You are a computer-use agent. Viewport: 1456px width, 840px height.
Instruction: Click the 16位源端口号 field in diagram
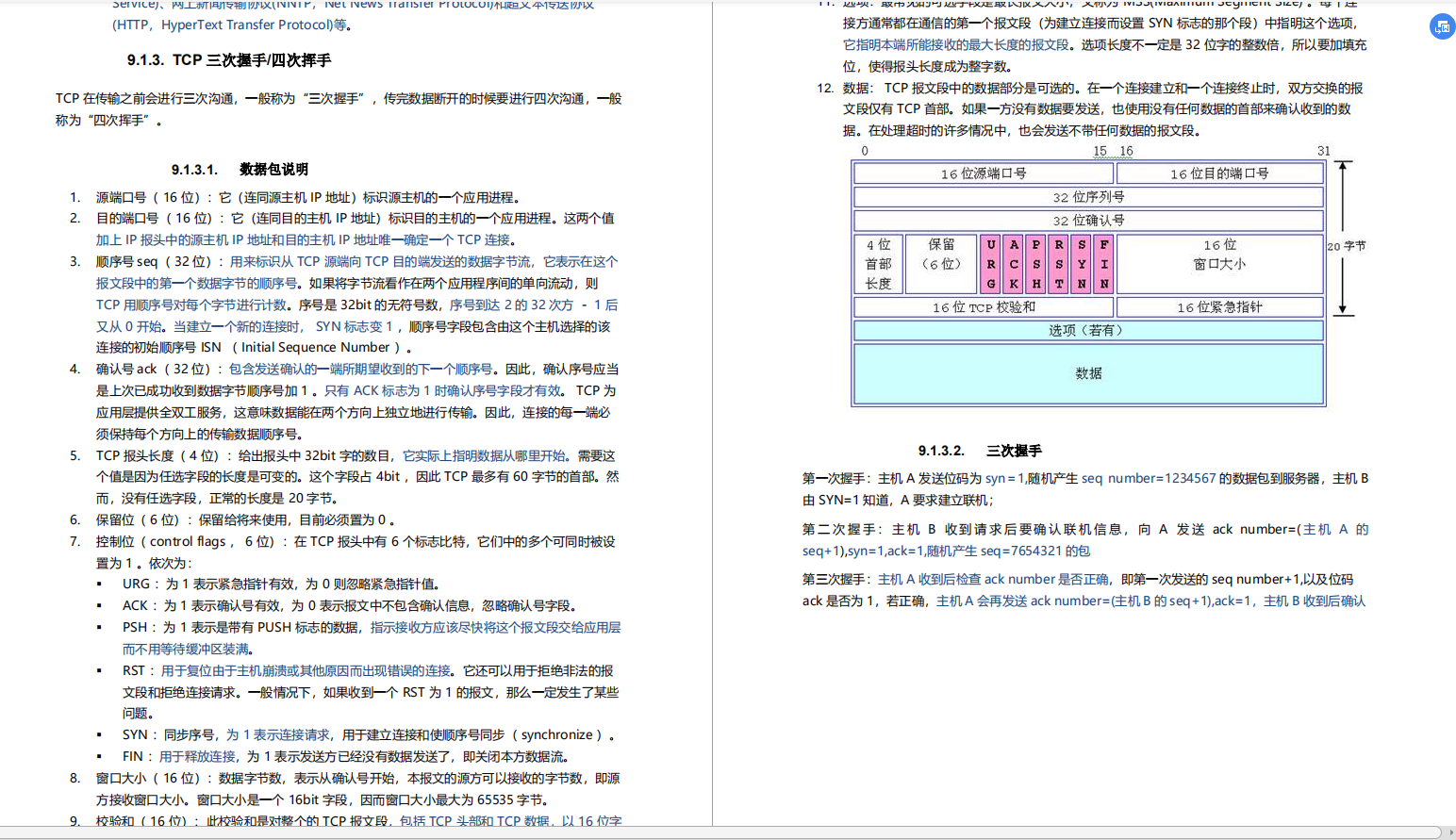[x=983, y=173]
